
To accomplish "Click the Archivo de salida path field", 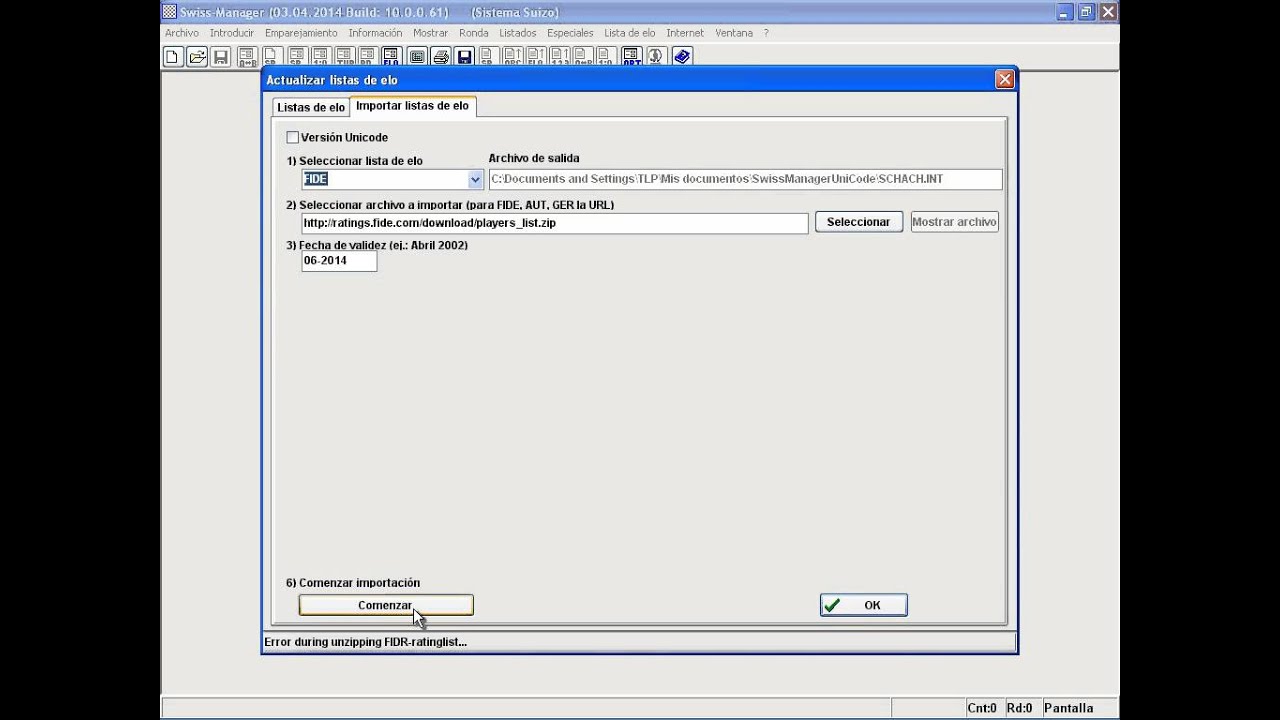I will pyautogui.click(x=745, y=179).
